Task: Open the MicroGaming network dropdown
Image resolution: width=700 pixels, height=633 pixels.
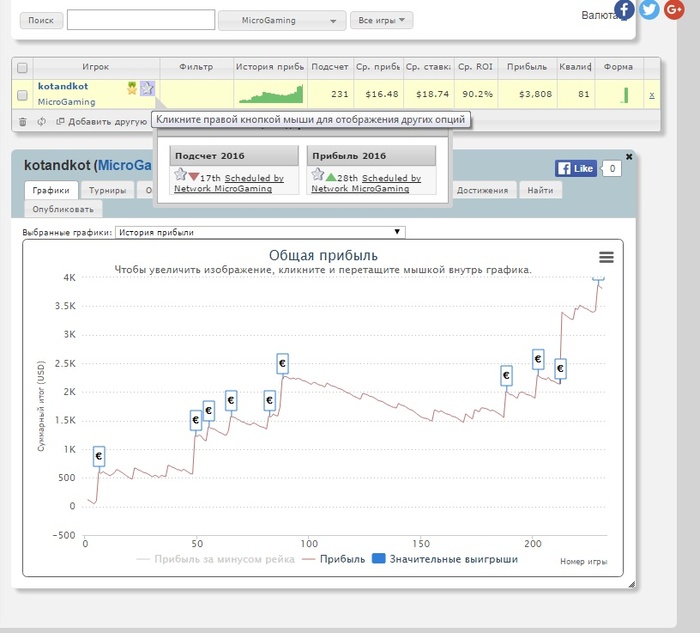Action: 280,20
